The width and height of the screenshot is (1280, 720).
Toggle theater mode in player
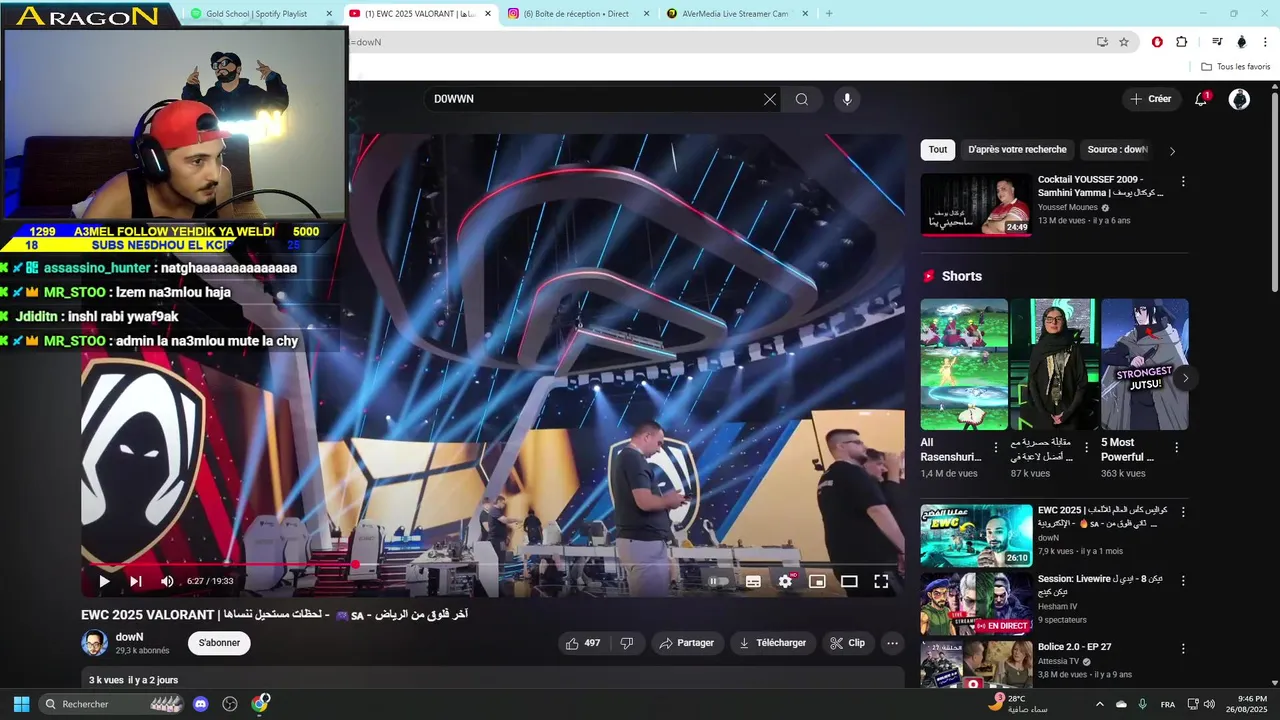[x=849, y=581]
